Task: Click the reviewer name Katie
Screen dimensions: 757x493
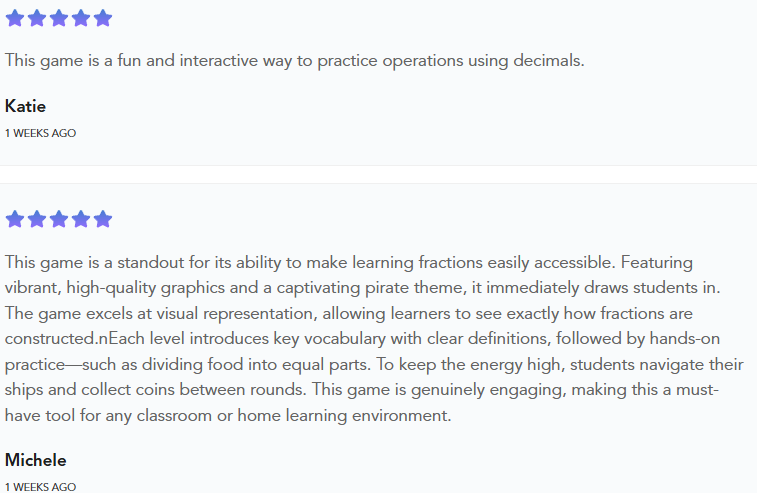Action: (26, 106)
